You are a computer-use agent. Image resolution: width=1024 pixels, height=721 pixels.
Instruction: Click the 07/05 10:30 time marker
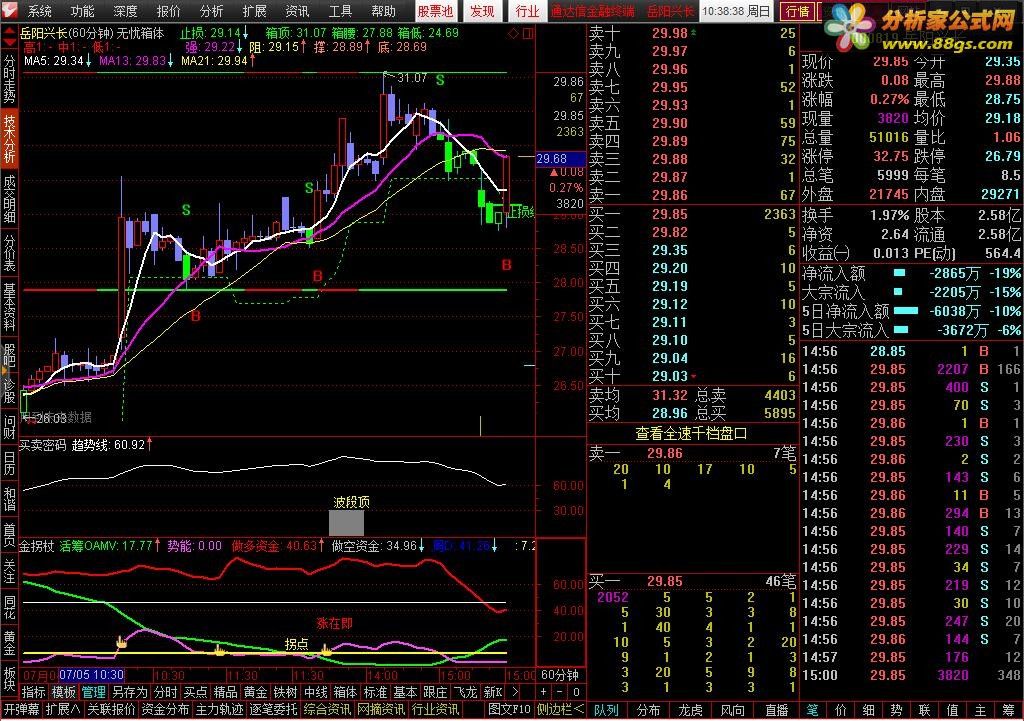pos(91,675)
